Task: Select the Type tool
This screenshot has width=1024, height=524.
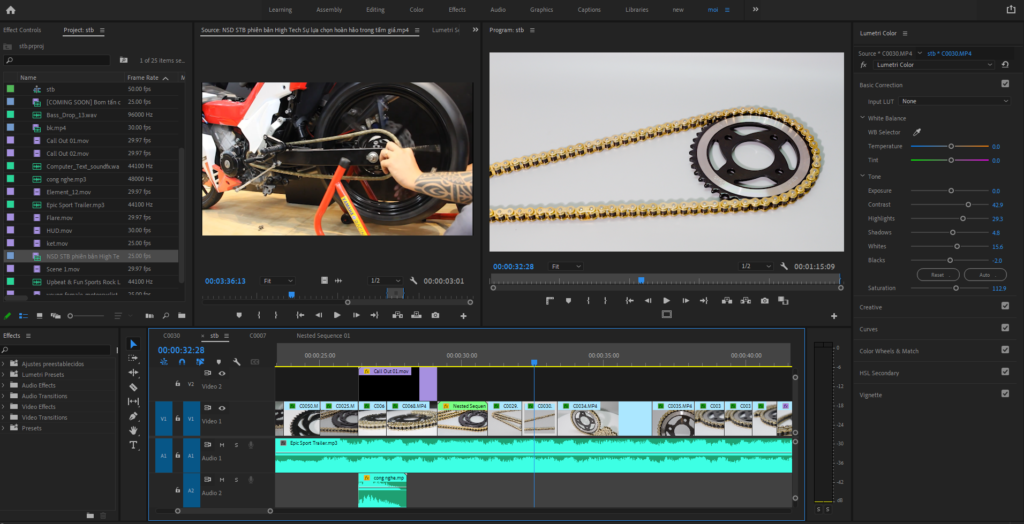Action: 133,445
